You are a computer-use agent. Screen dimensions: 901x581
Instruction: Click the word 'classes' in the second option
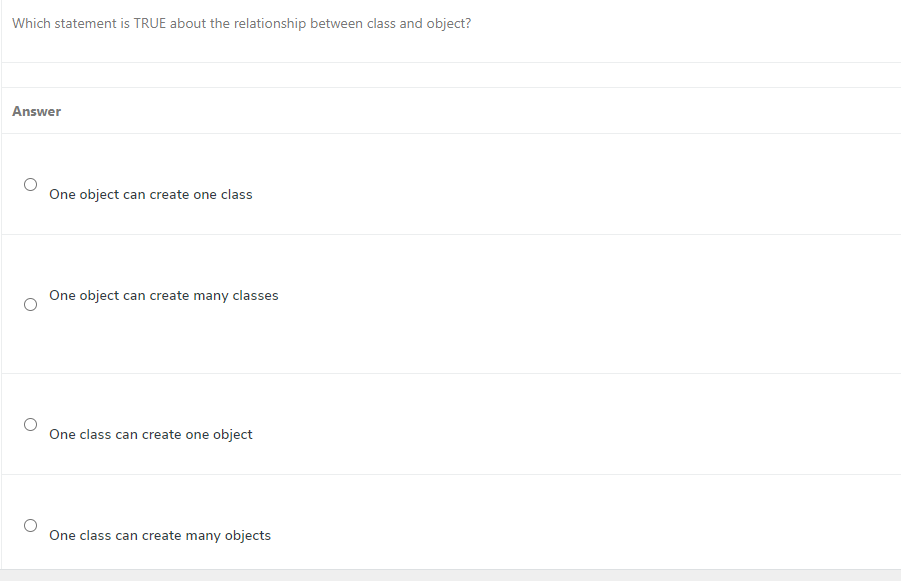pos(255,296)
